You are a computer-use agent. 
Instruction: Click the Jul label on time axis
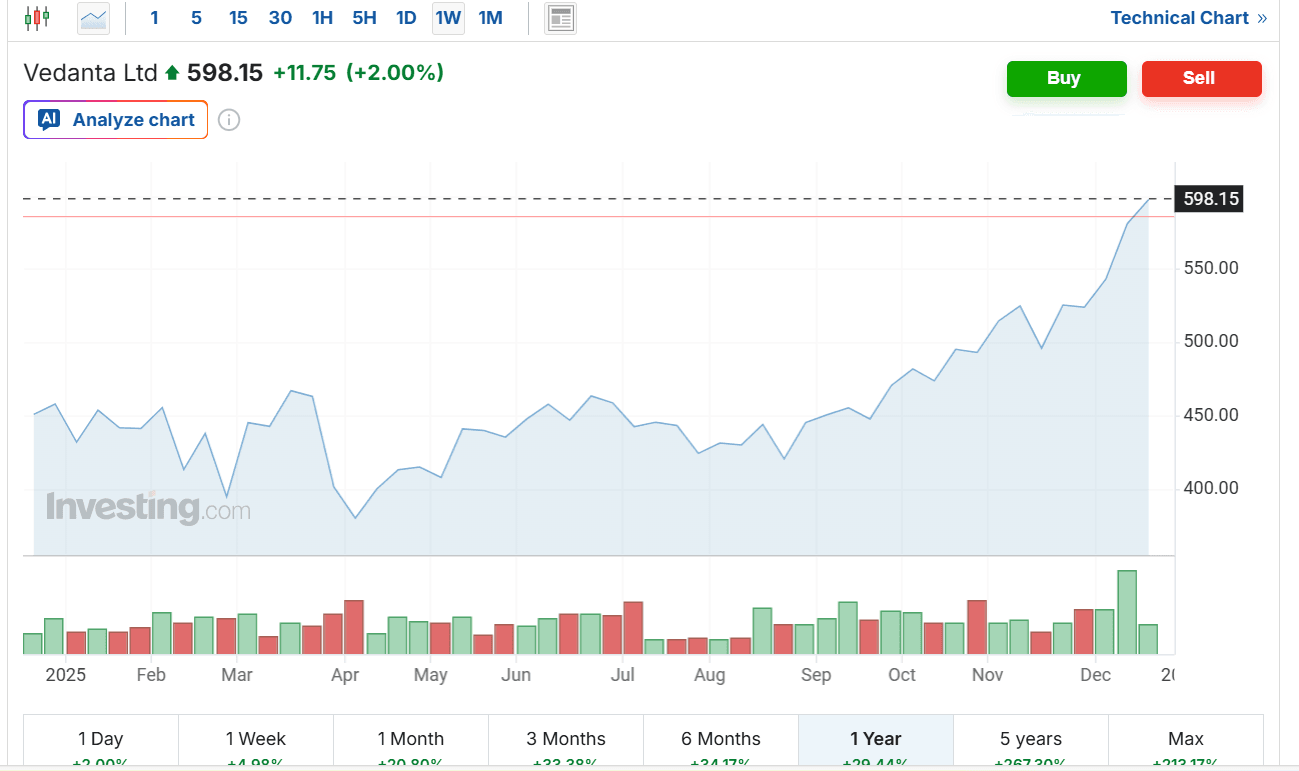[x=623, y=675]
